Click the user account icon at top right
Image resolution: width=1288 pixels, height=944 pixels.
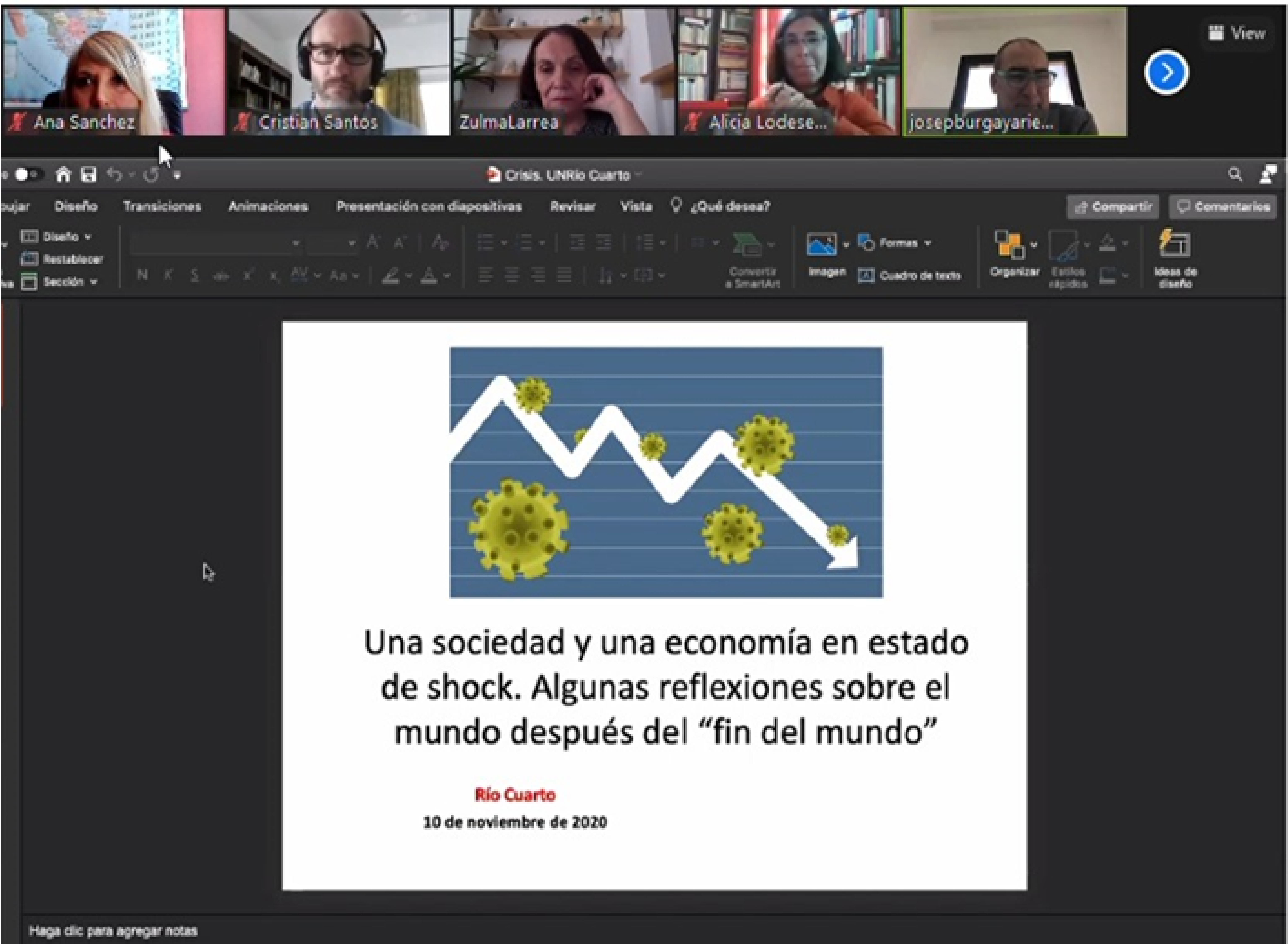click(1268, 174)
